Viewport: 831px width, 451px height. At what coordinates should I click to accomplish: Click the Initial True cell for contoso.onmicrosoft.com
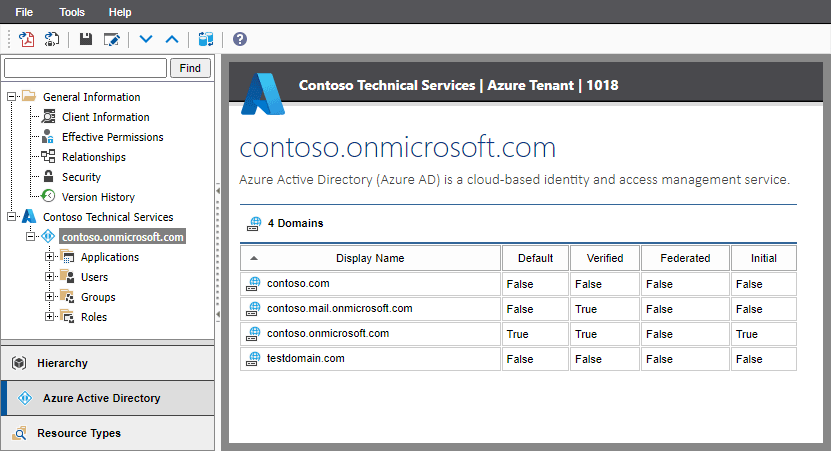click(764, 334)
